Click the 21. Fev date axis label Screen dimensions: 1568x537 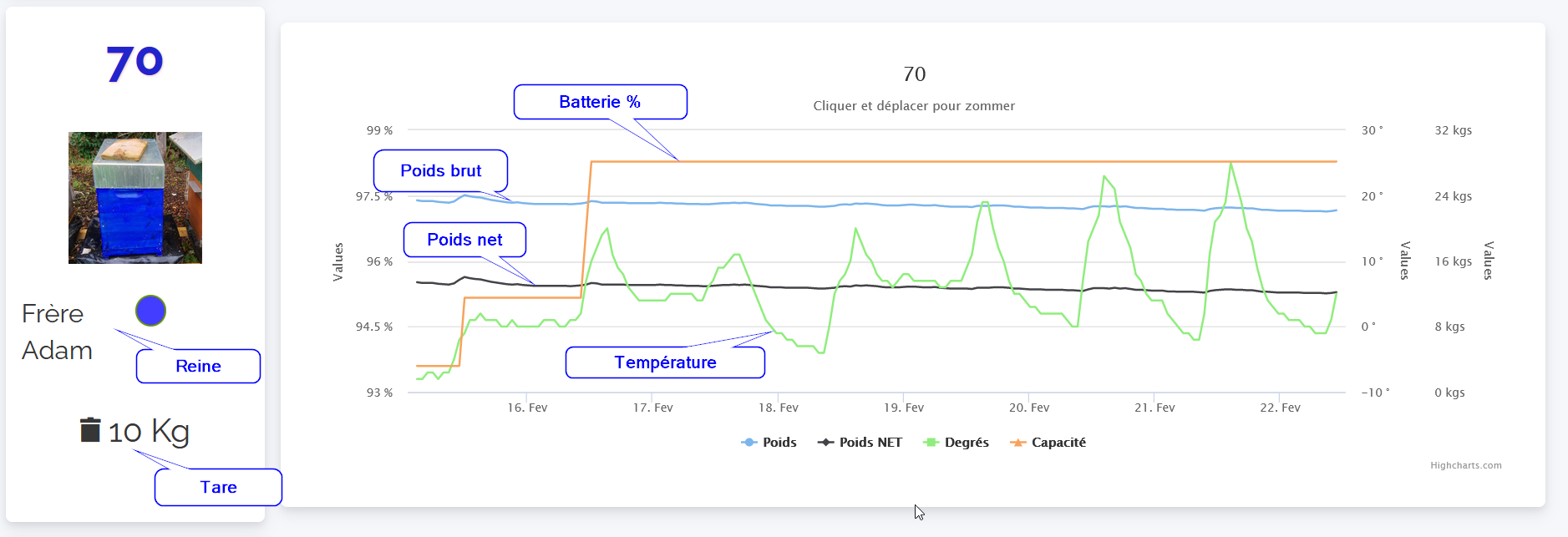[1154, 408]
